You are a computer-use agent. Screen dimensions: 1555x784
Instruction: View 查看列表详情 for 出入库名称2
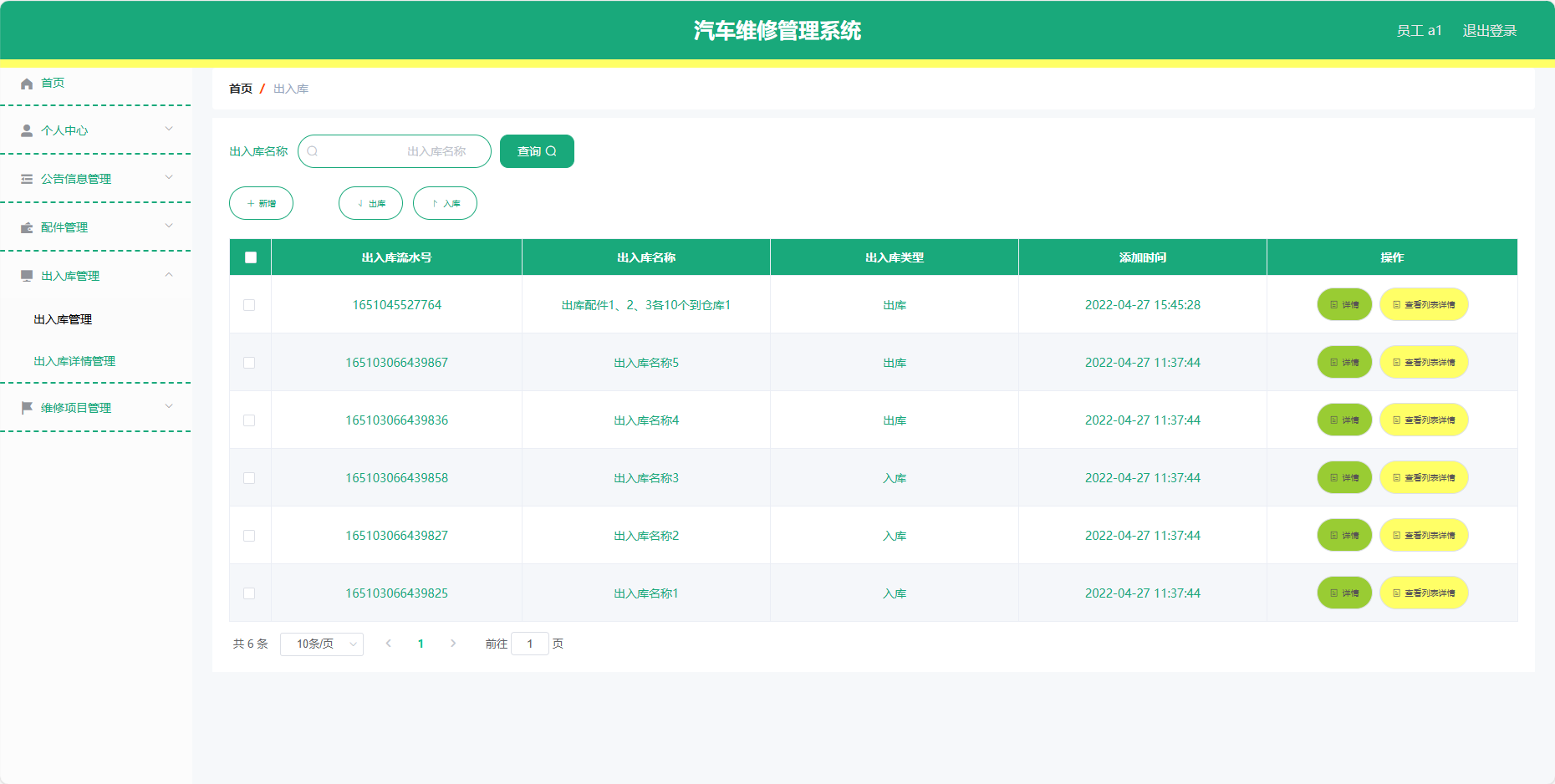pyautogui.click(x=1424, y=536)
